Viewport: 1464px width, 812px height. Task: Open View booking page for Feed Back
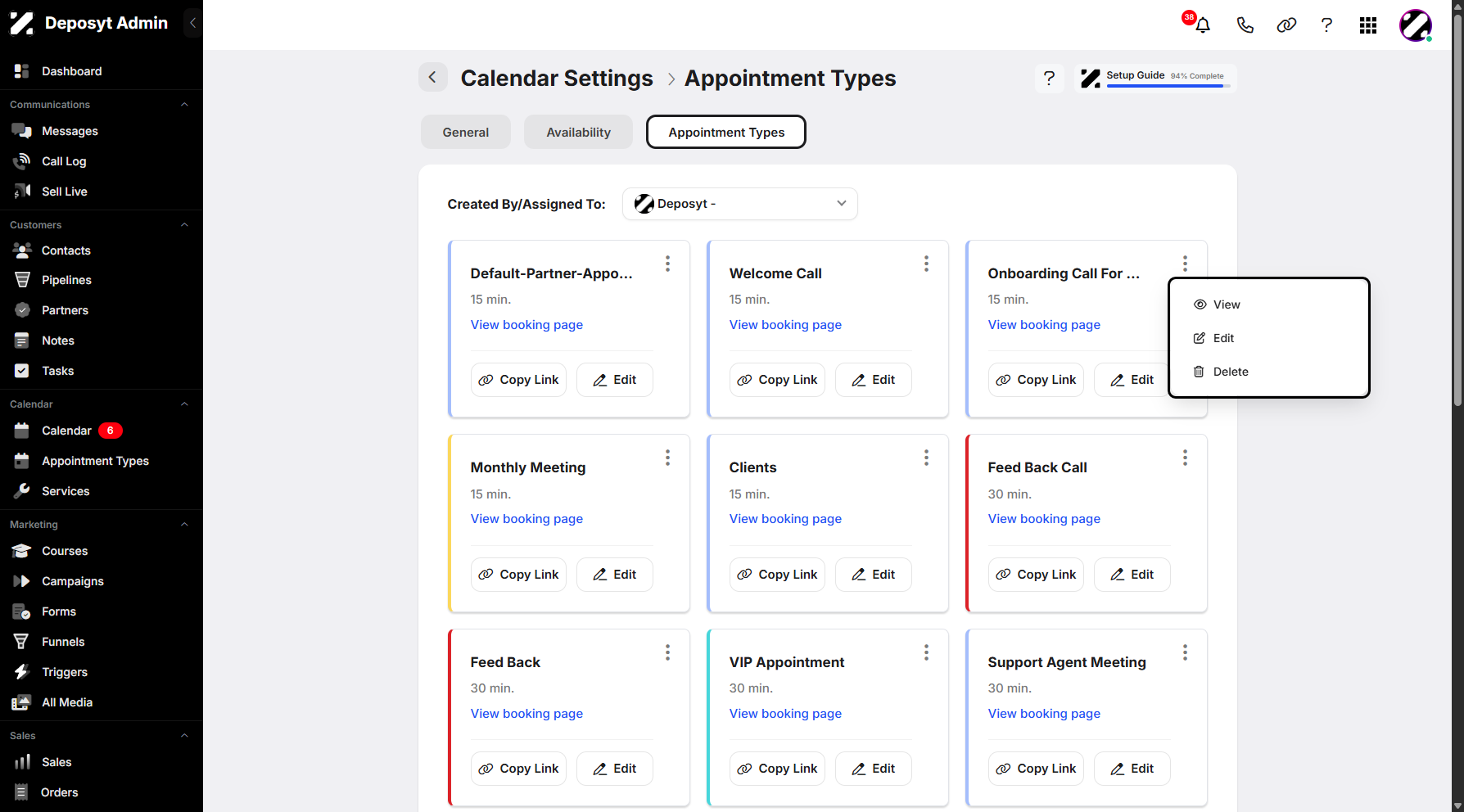(526, 714)
